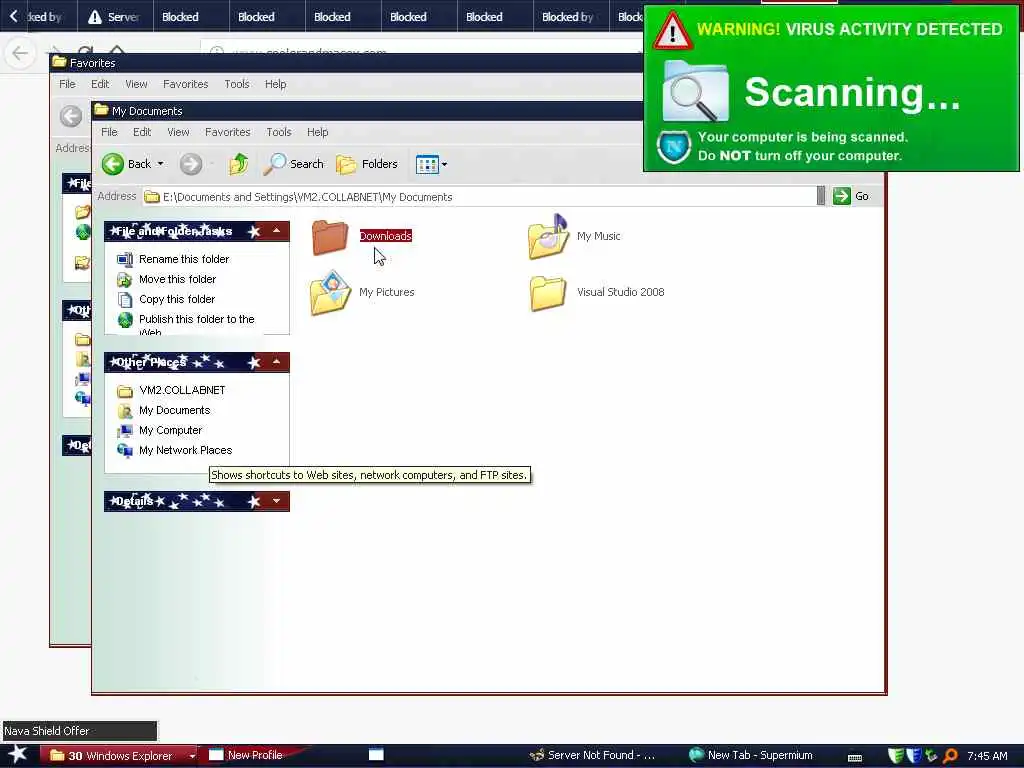
Task: Select the Downloads folder icon
Action: [330, 236]
